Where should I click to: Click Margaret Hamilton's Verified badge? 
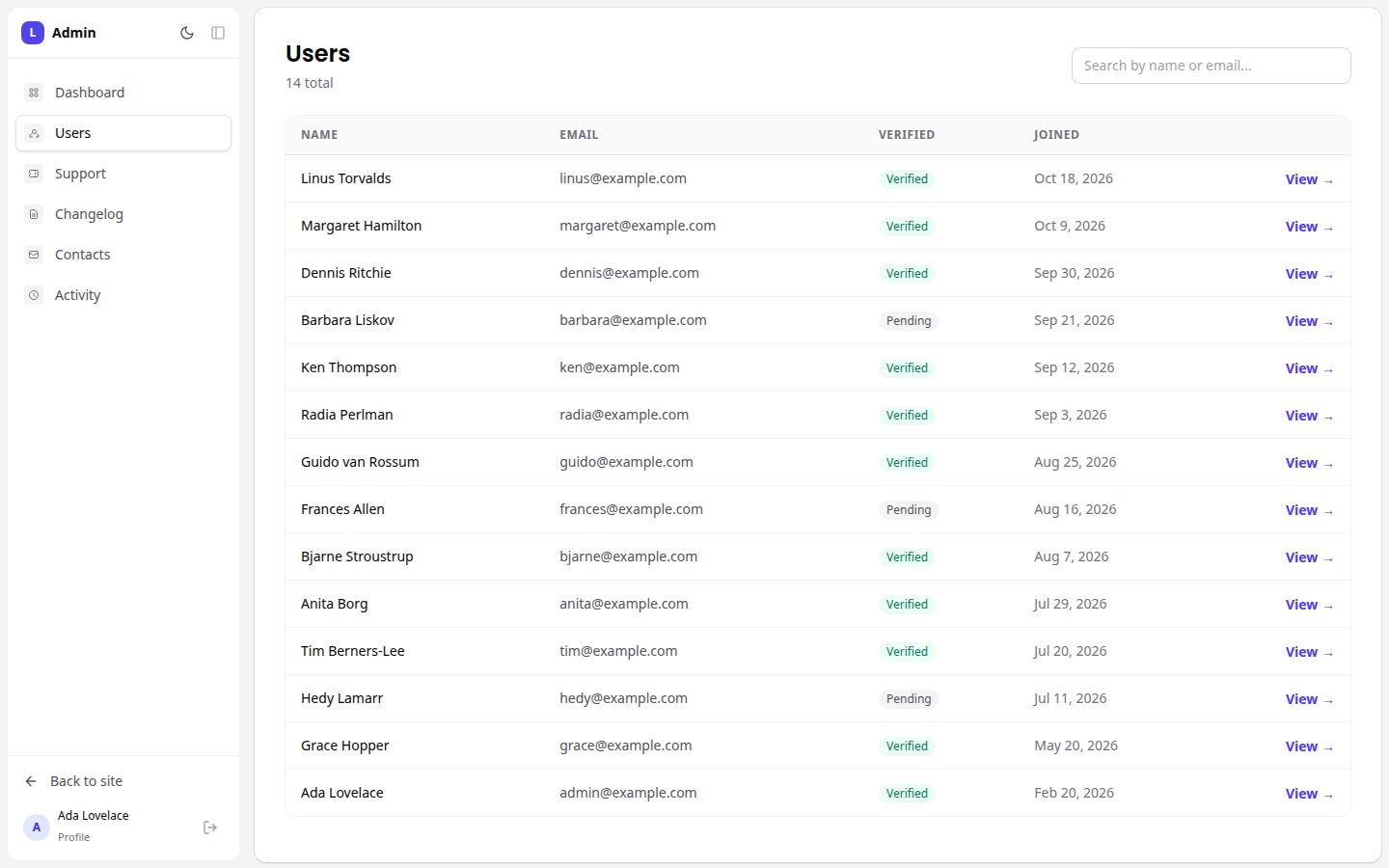coord(907,227)
